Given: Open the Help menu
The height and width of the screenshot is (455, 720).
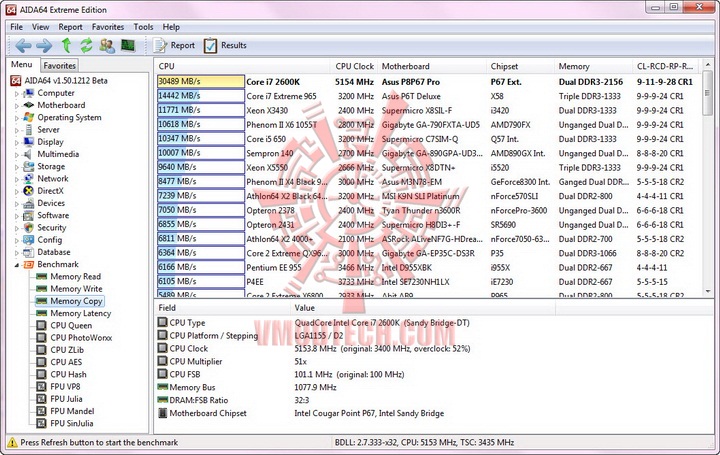Looking at the screenshot, I should tap(171, 27).
